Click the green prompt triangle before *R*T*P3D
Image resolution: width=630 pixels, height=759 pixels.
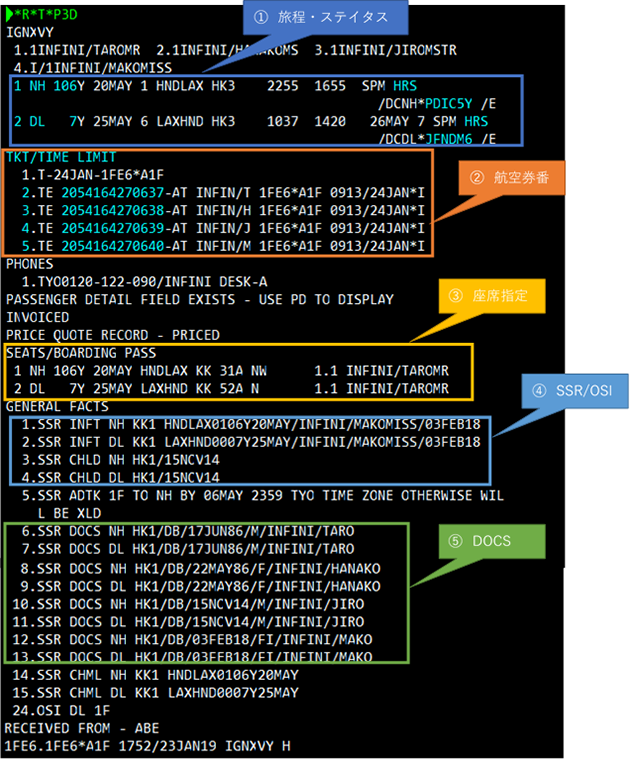(9, 15)
